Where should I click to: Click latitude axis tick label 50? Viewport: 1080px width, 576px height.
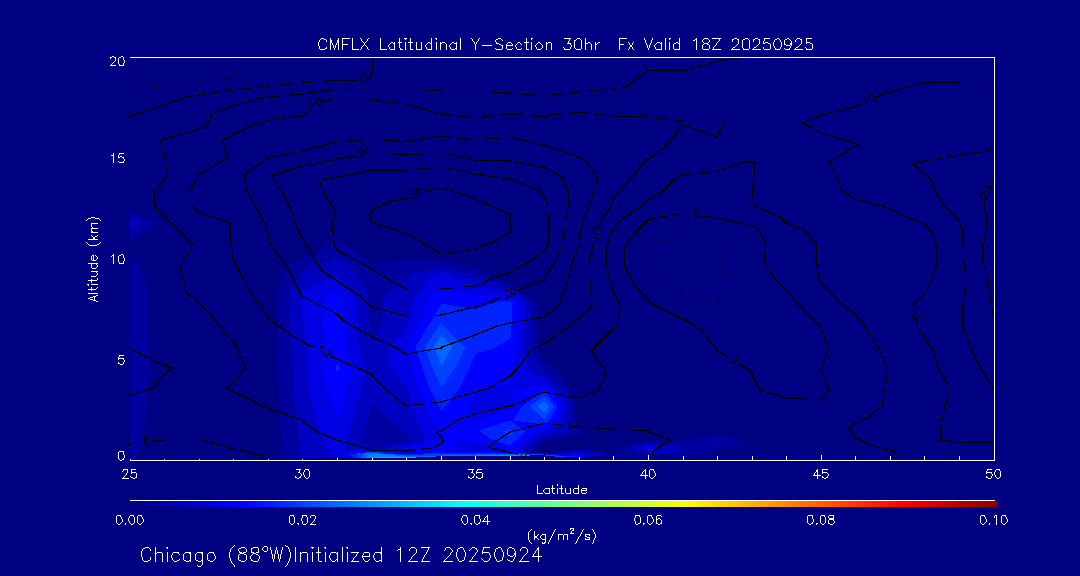(993, 474)
